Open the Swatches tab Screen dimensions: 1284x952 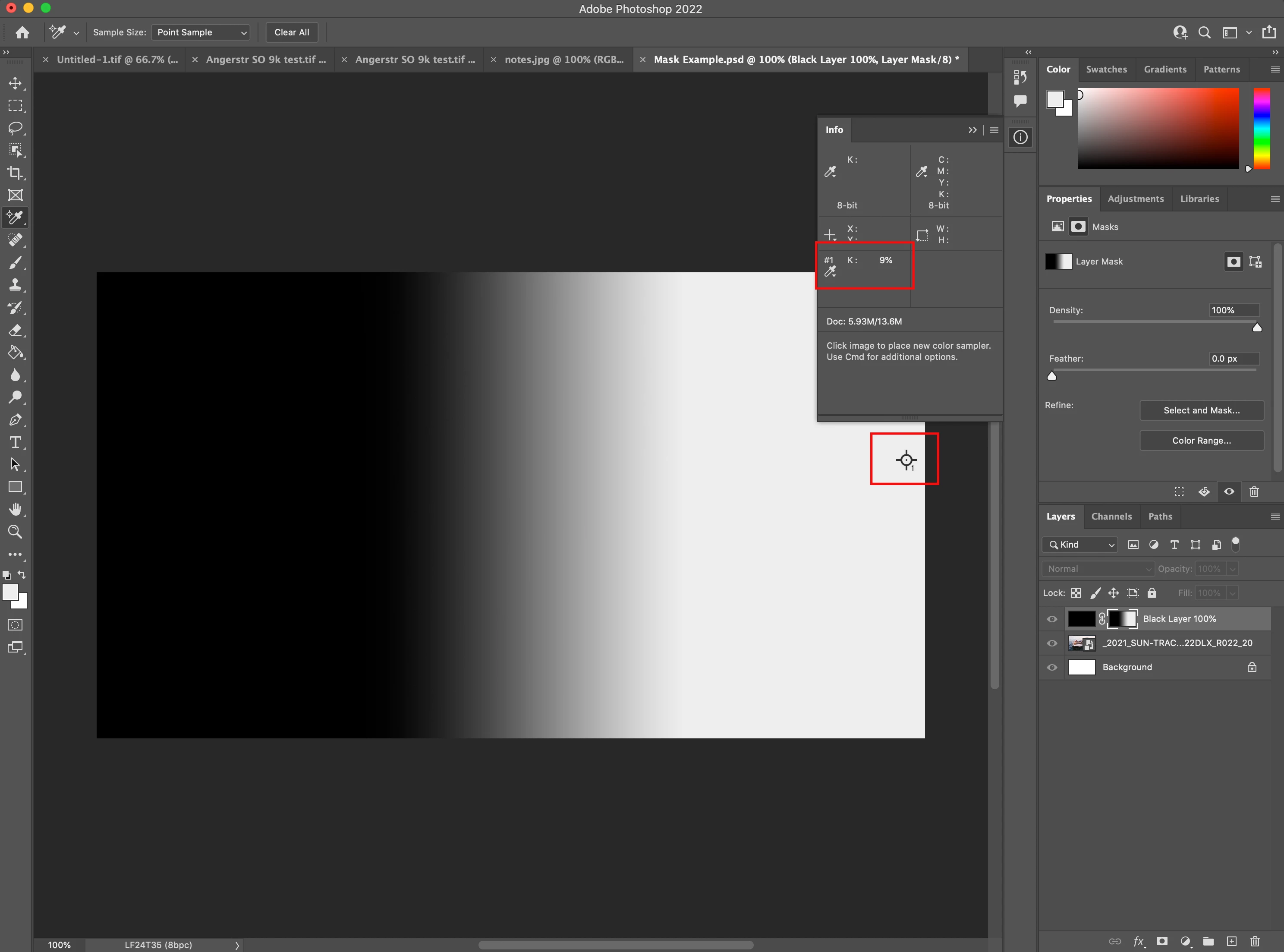(1106, 69)
